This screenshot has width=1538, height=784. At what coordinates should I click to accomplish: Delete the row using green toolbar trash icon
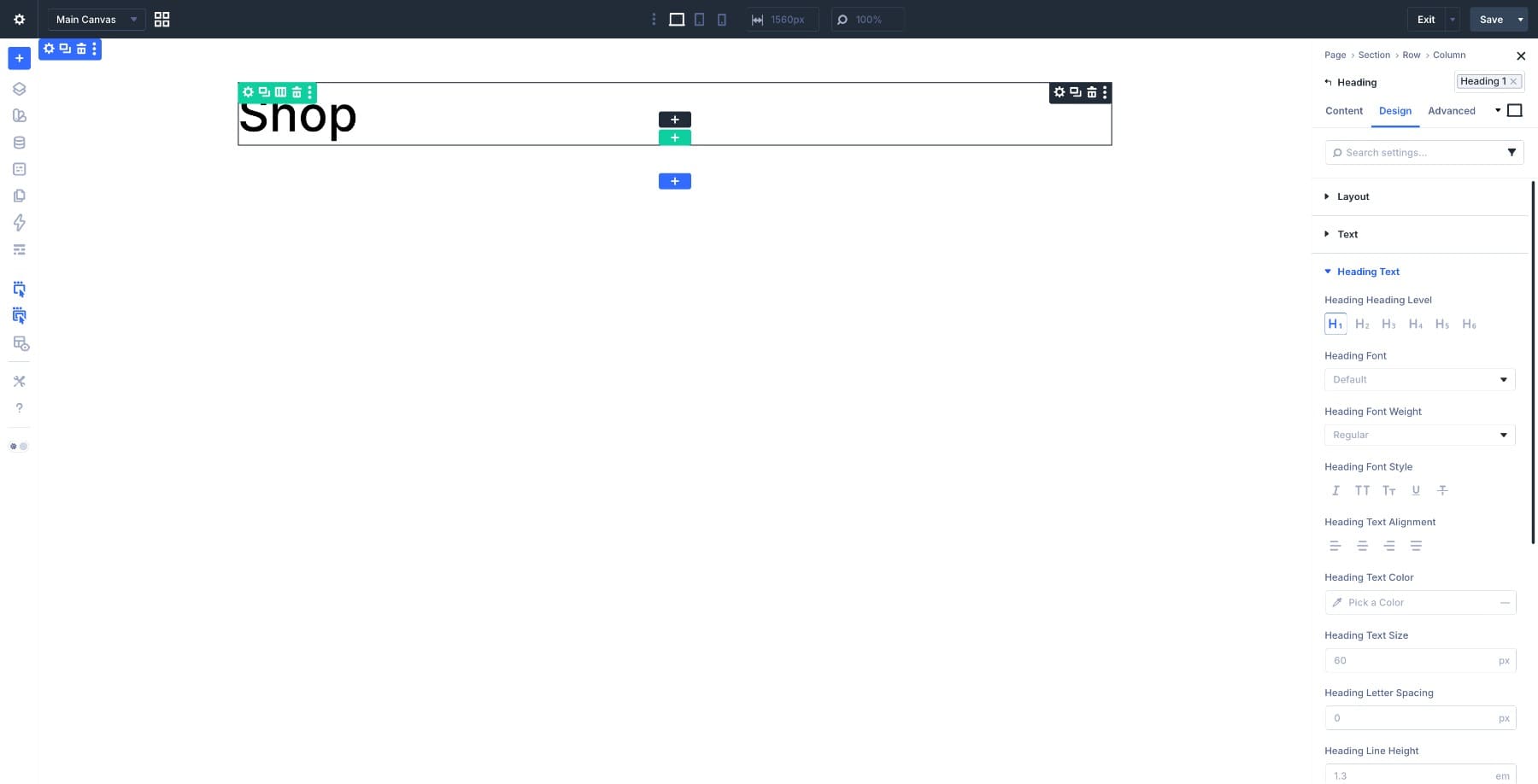pos(296,92)
